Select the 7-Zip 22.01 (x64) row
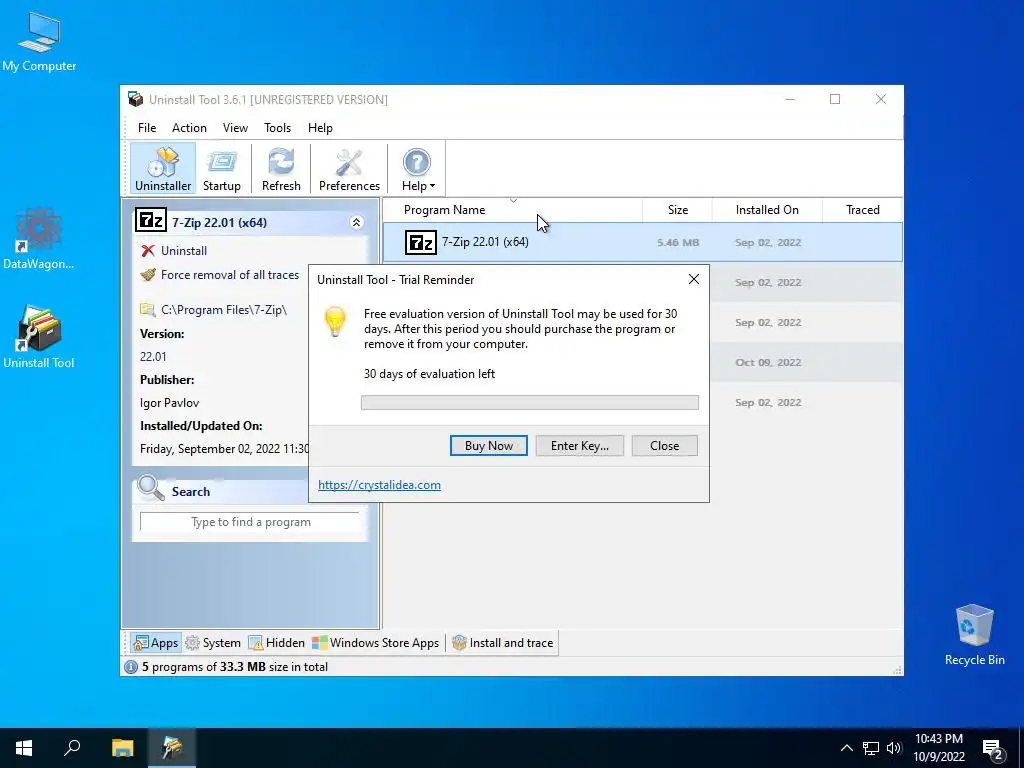The height and width of the screenshot is (768, 1024). (x=643, y=242)
